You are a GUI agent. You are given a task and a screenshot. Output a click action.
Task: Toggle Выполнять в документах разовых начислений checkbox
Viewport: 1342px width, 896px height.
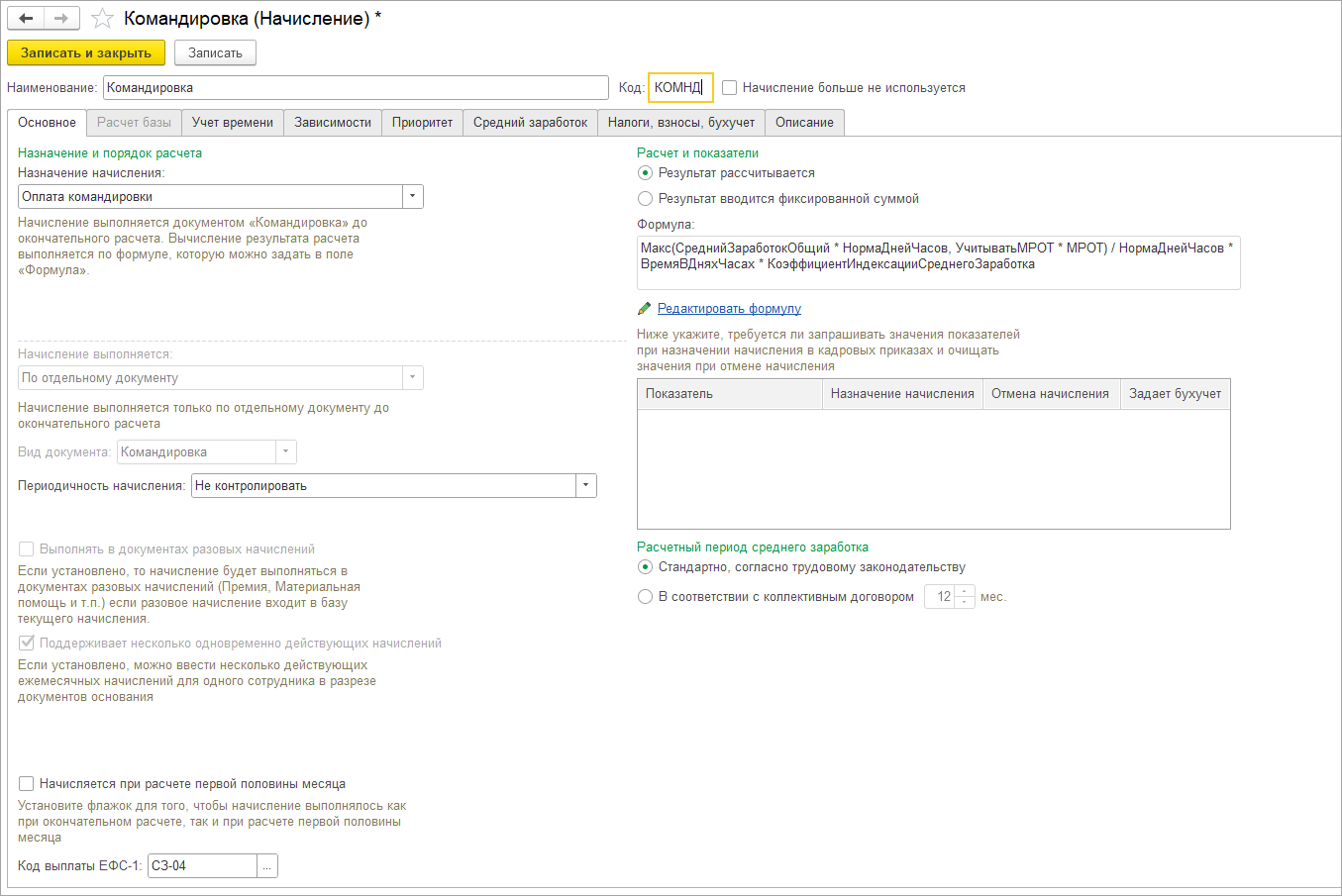click(x=27, y=549)
